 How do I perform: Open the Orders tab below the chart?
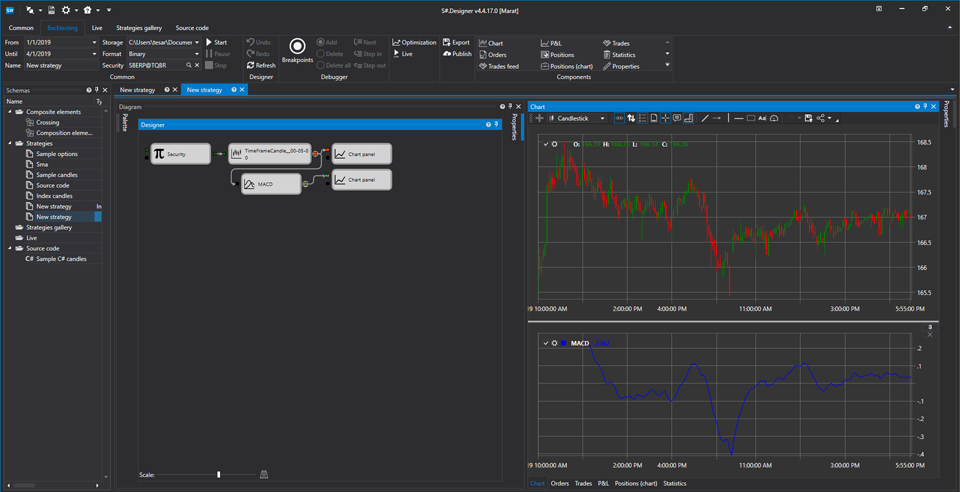click(x=560, y=483)
